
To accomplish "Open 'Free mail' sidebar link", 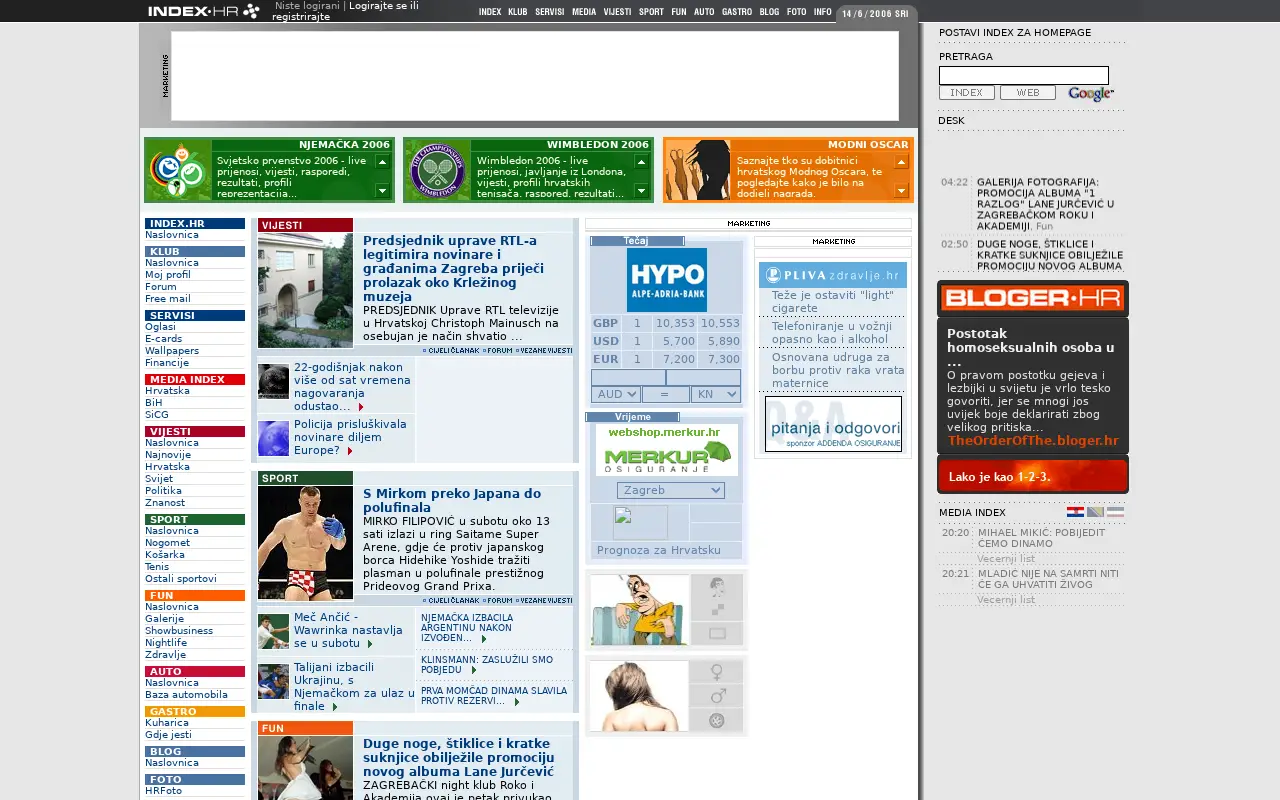I will [x=167, y=299].
